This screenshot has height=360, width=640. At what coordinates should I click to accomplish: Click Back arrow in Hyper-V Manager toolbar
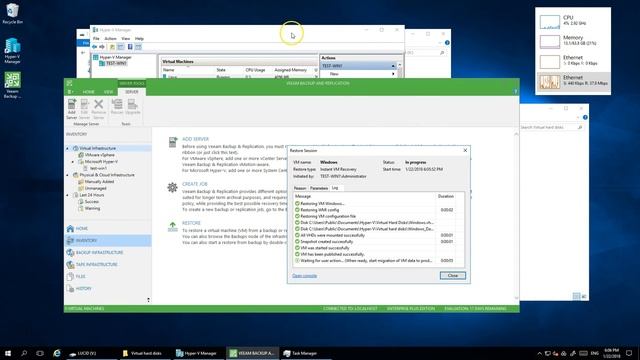(95, 47)
